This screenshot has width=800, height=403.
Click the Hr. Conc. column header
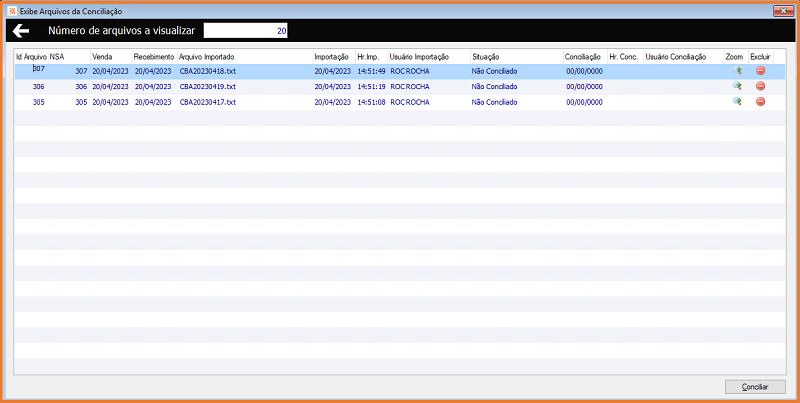click(x=626, y=57)
